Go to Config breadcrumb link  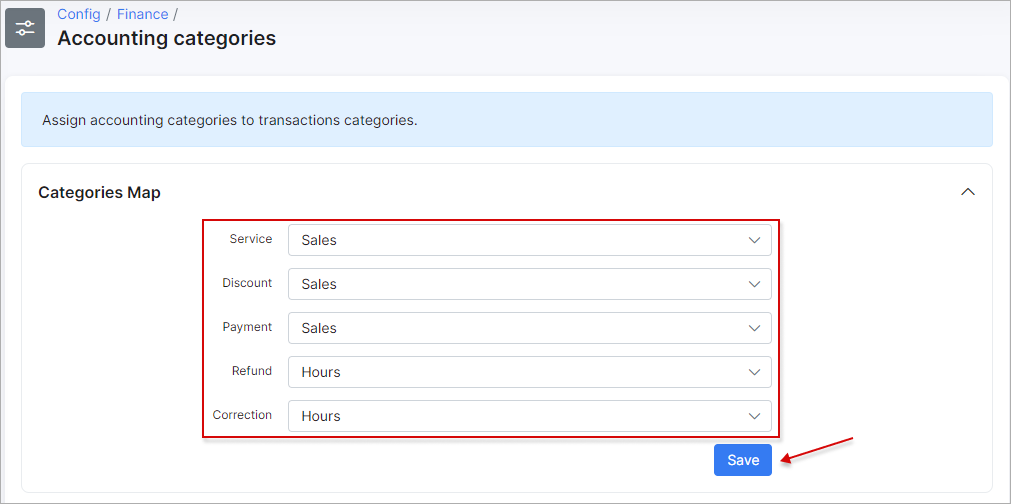[79, 14]
